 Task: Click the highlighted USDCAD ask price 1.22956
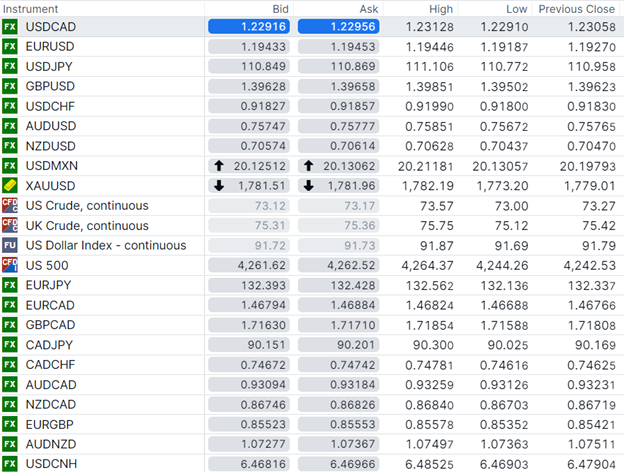[336, 26]
